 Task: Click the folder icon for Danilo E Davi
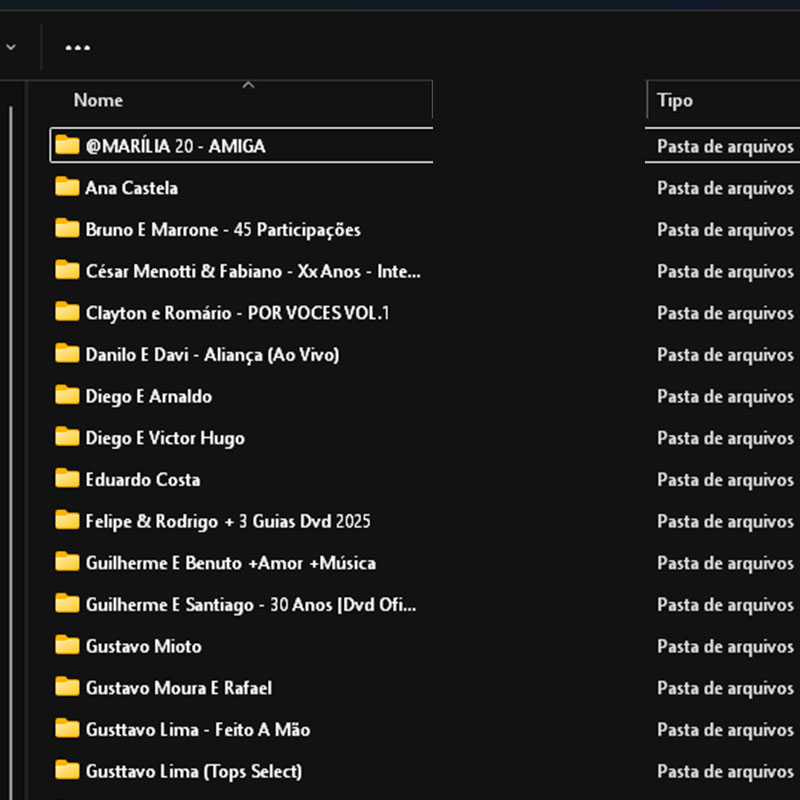coord(67,353)
